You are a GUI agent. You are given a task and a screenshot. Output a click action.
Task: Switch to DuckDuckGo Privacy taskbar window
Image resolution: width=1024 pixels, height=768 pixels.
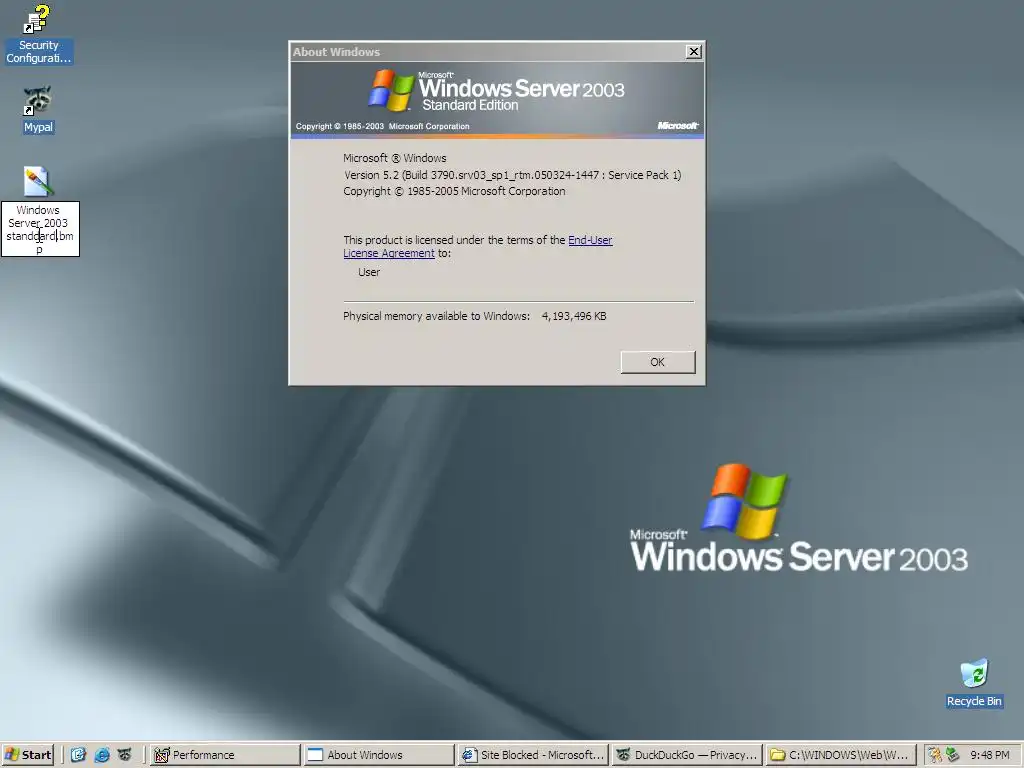[x=687, y=755]
